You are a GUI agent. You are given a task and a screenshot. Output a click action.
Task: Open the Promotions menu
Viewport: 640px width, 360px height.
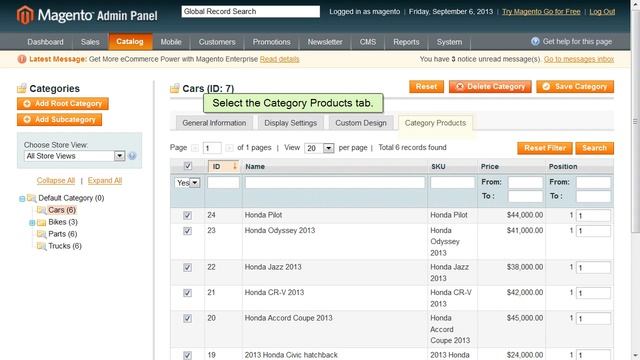(271, 42)
